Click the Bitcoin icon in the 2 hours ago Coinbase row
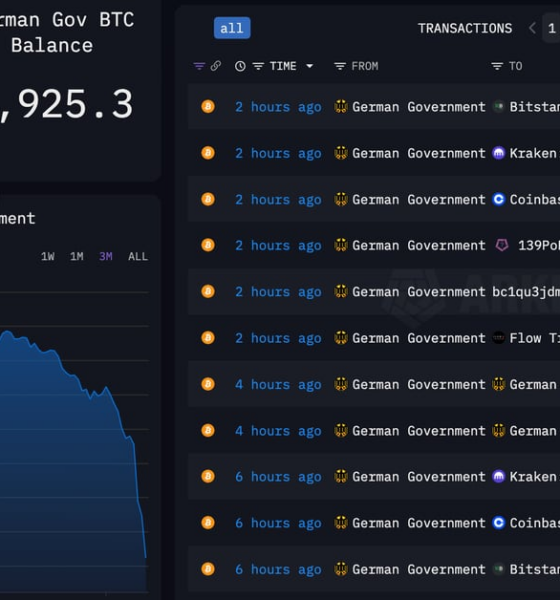This screenshot has width=560, height=600. click(x=208, y=199)
